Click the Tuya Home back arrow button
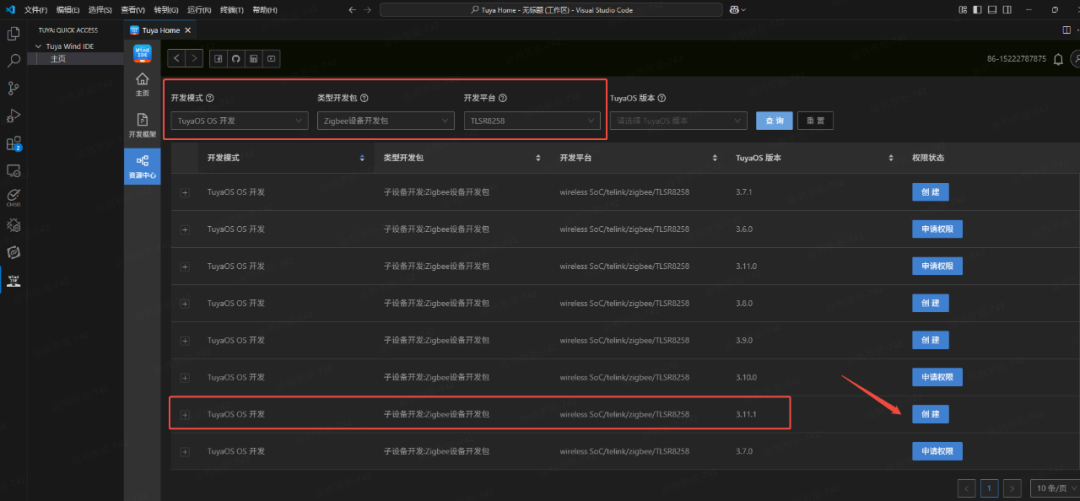This screenshot has height=501, width=1080. [x=176, y=59]
